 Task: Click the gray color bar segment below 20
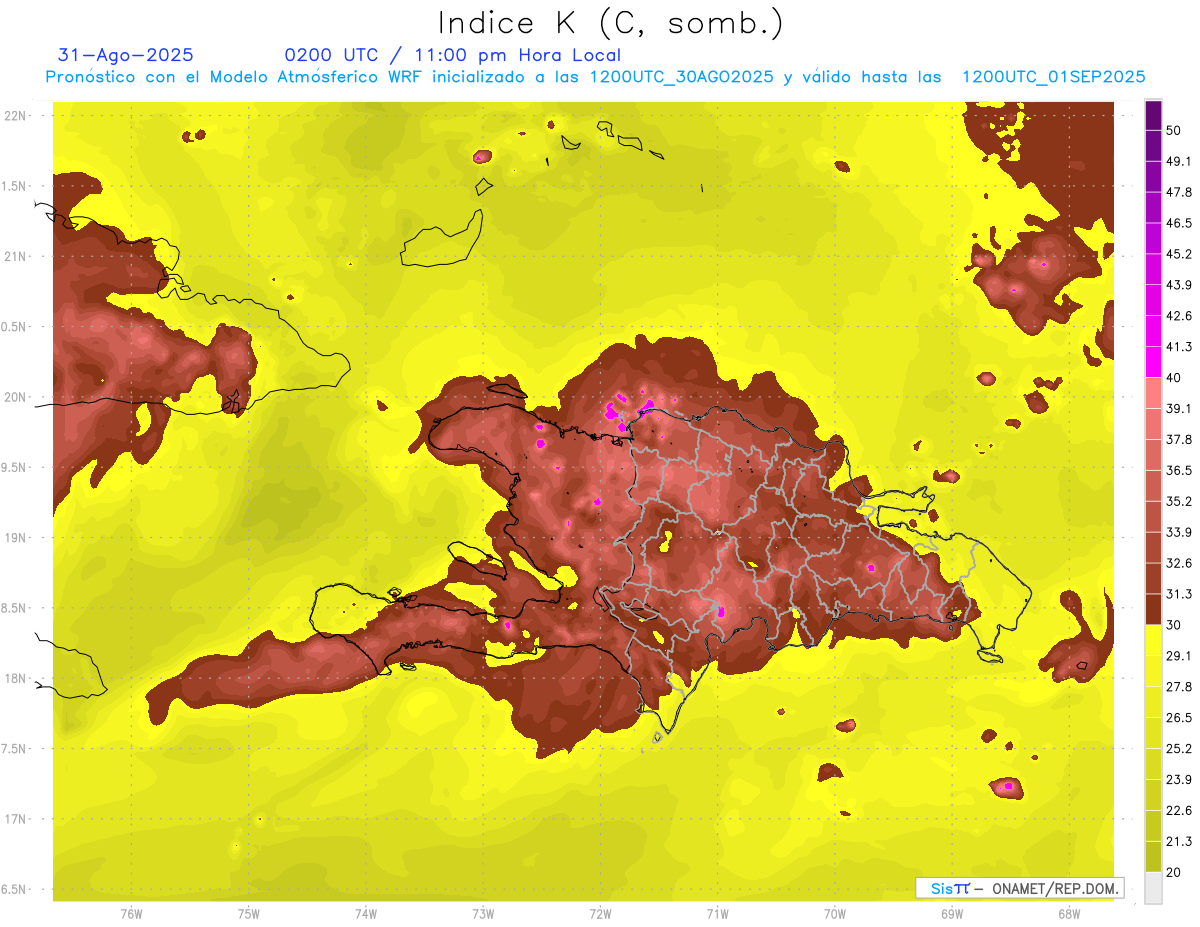pos(1153,887)
